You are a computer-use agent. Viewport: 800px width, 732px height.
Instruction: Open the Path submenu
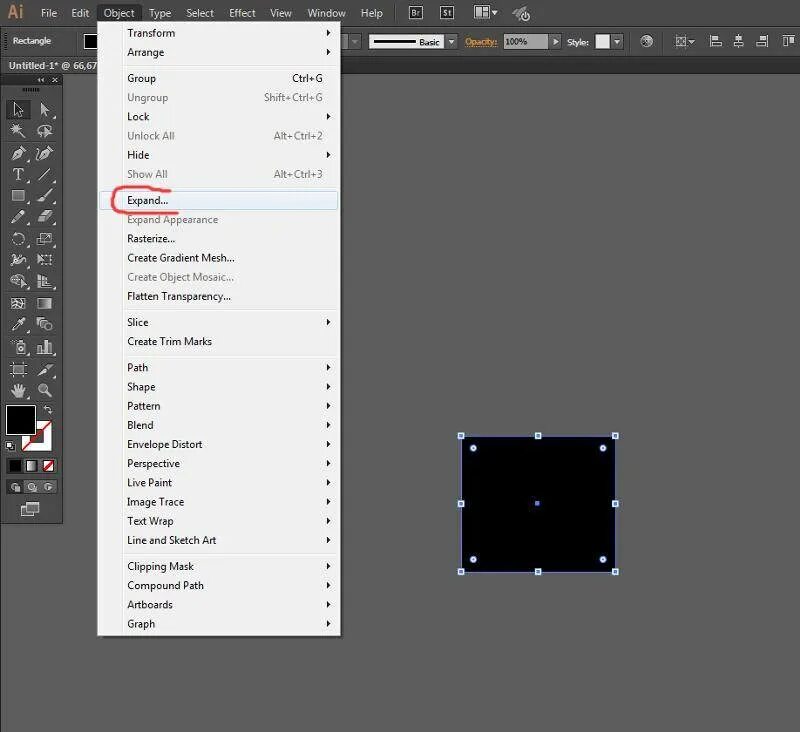[137, 367]
